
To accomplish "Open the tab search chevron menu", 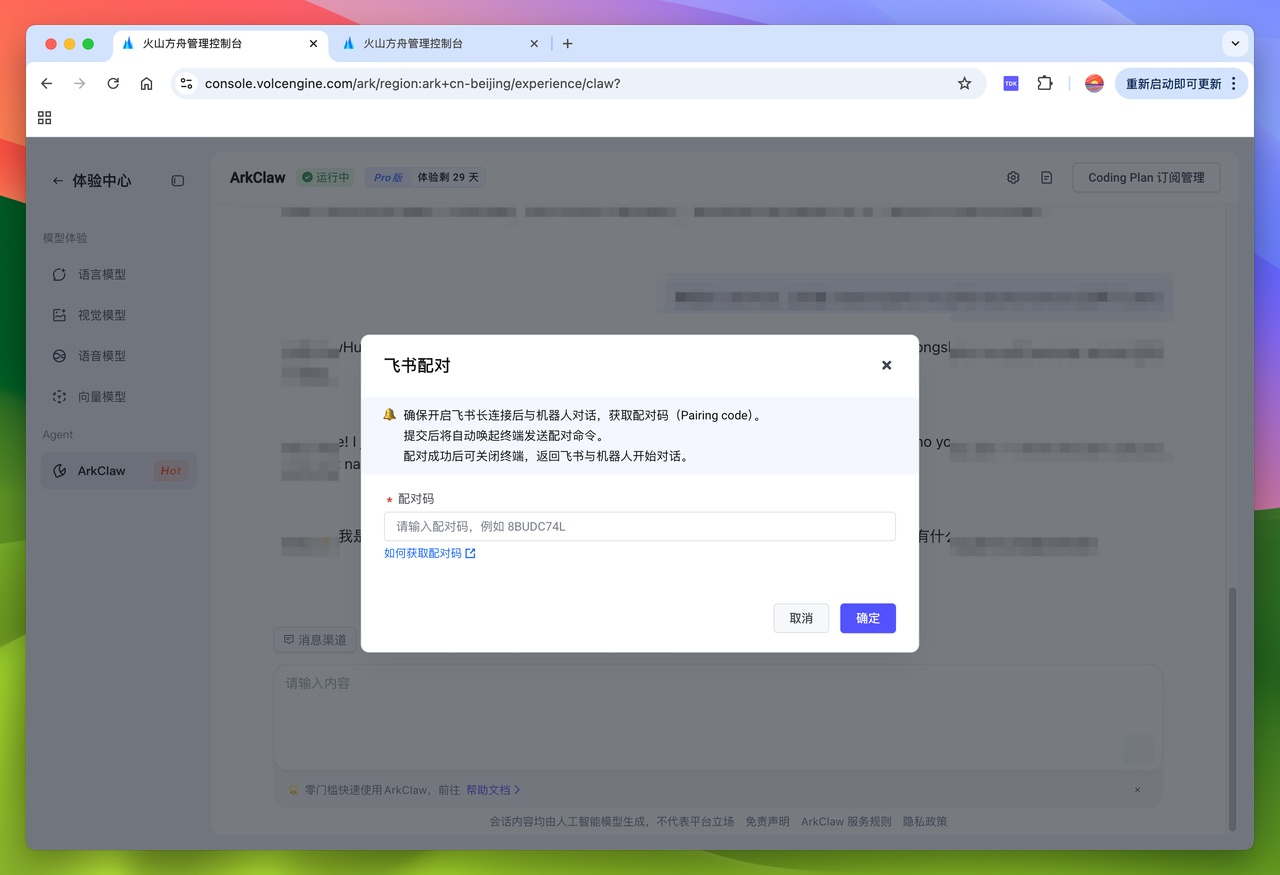I will [1235, 43].
